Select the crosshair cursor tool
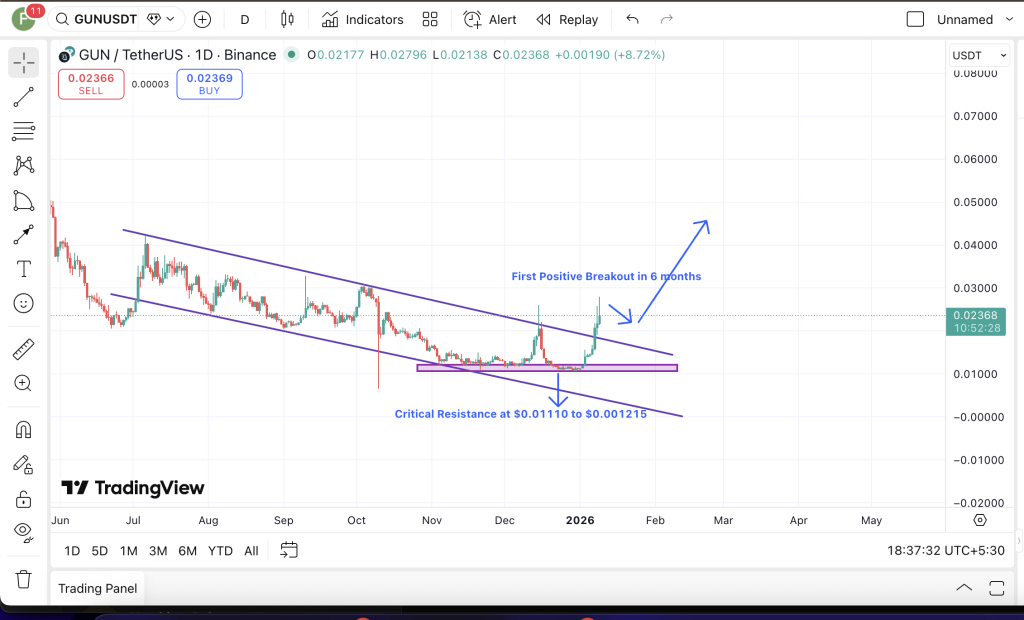This screenshot has height=620, width=1024. click(x=24, y=63)
